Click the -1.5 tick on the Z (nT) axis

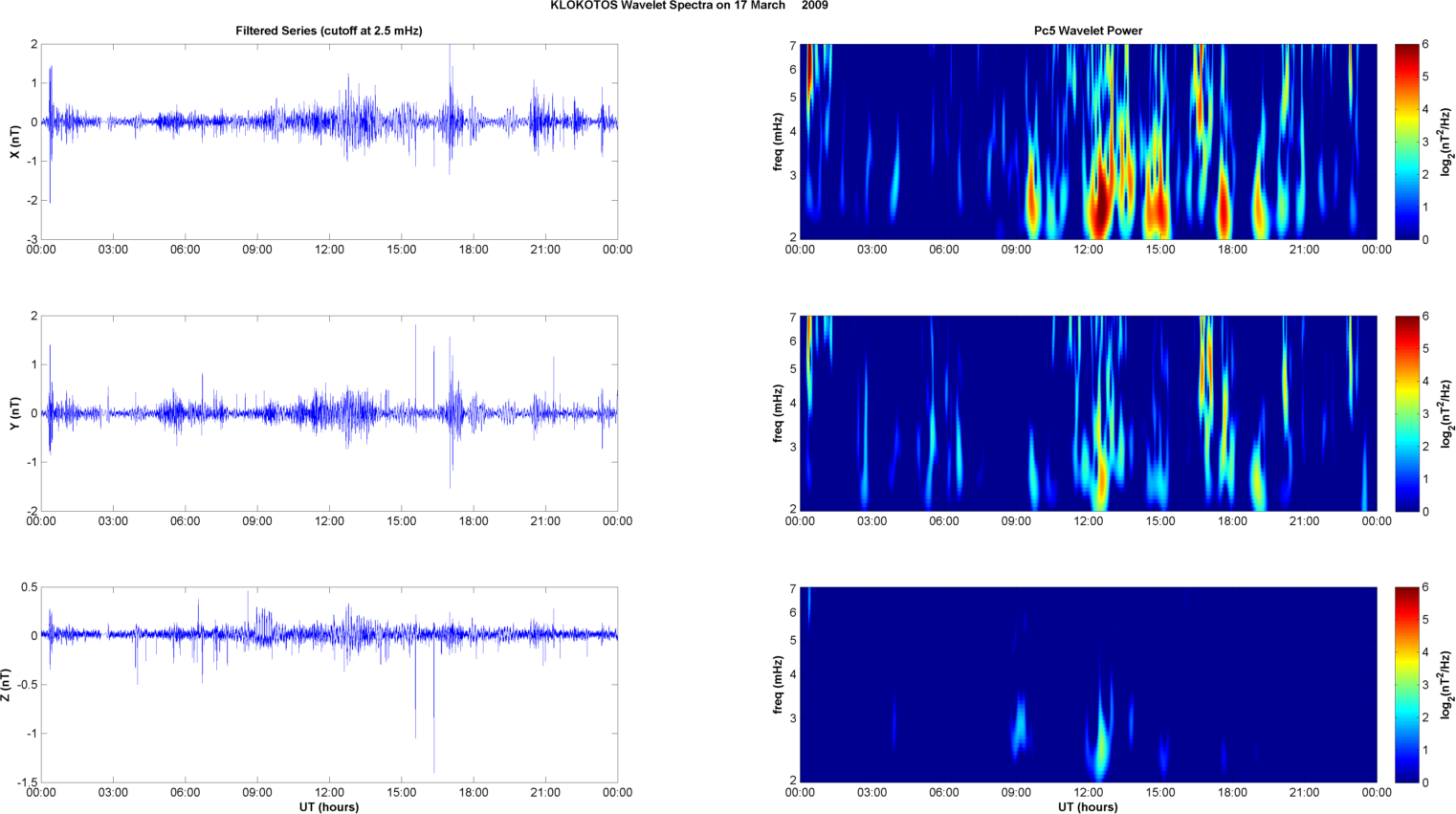point(28,782)
